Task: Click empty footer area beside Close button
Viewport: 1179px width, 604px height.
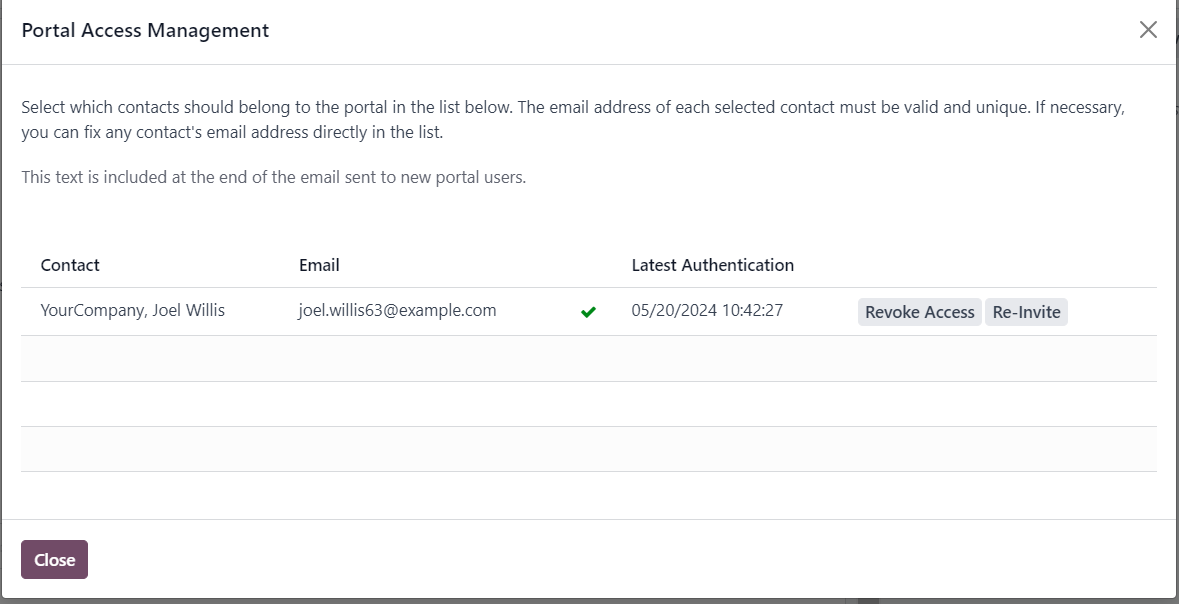Action: click(x=602, y=560)
